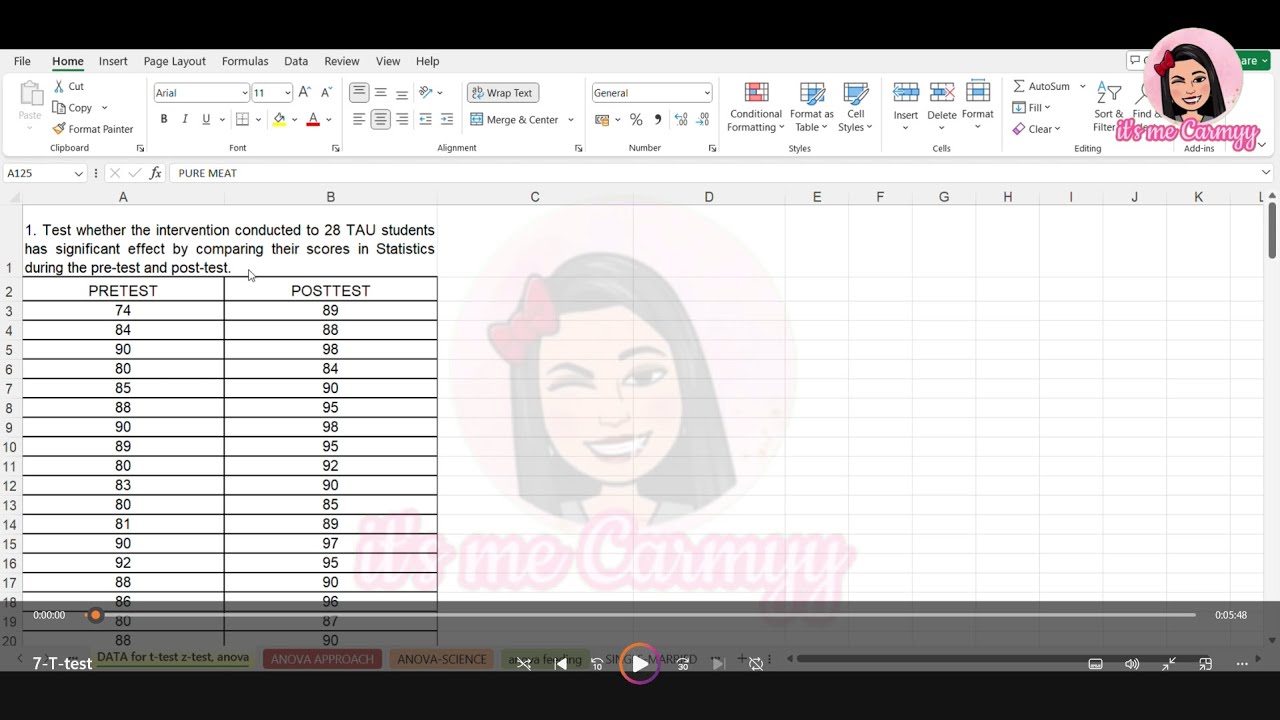Click the Insert Function fx icon

click(156, 173)
